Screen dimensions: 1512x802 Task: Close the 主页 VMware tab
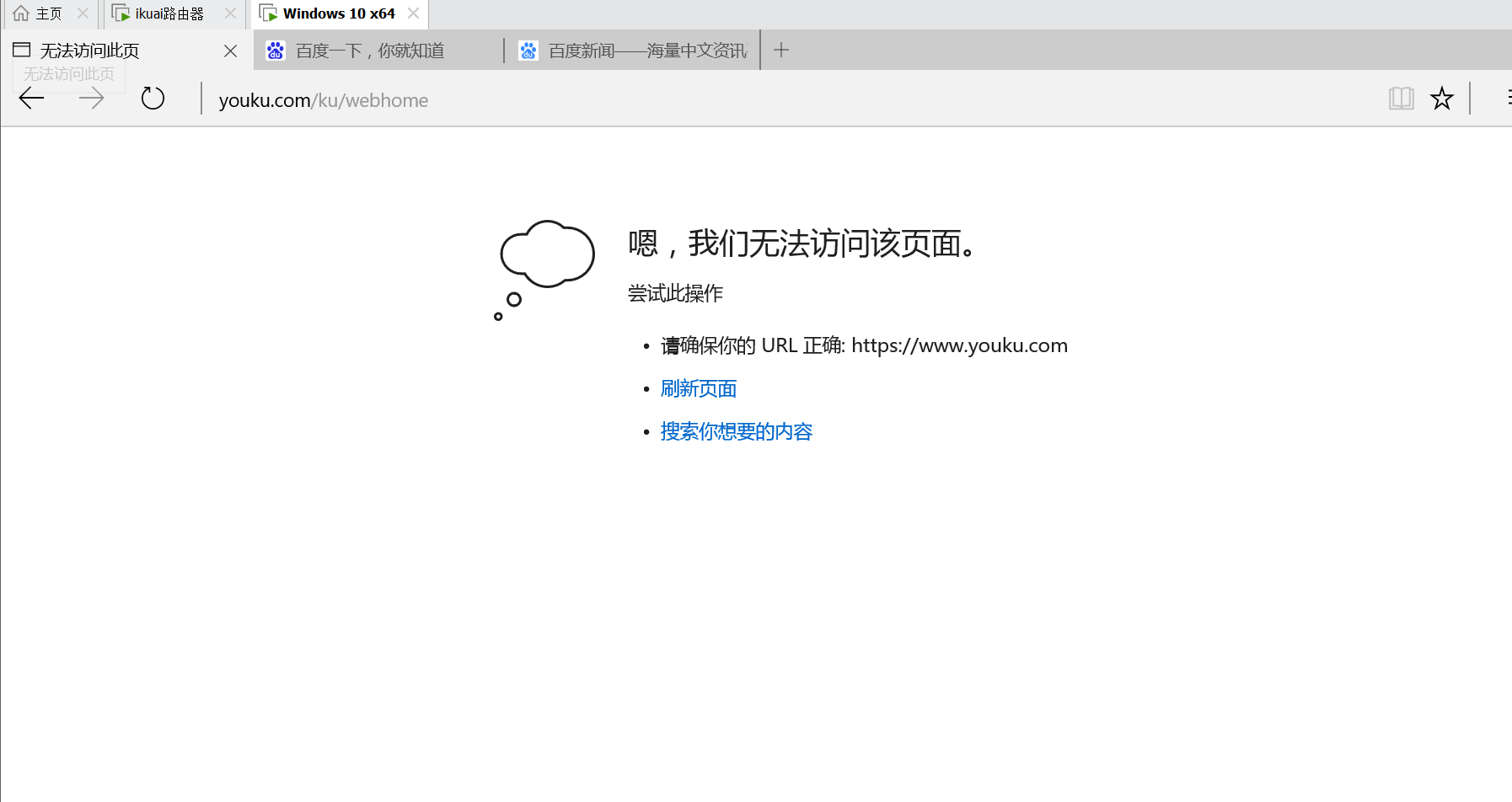(83, 13)
